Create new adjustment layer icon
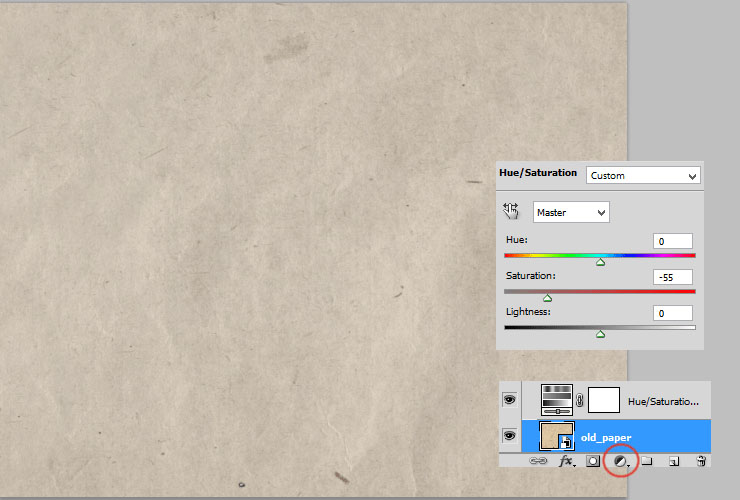 (620, 461)
